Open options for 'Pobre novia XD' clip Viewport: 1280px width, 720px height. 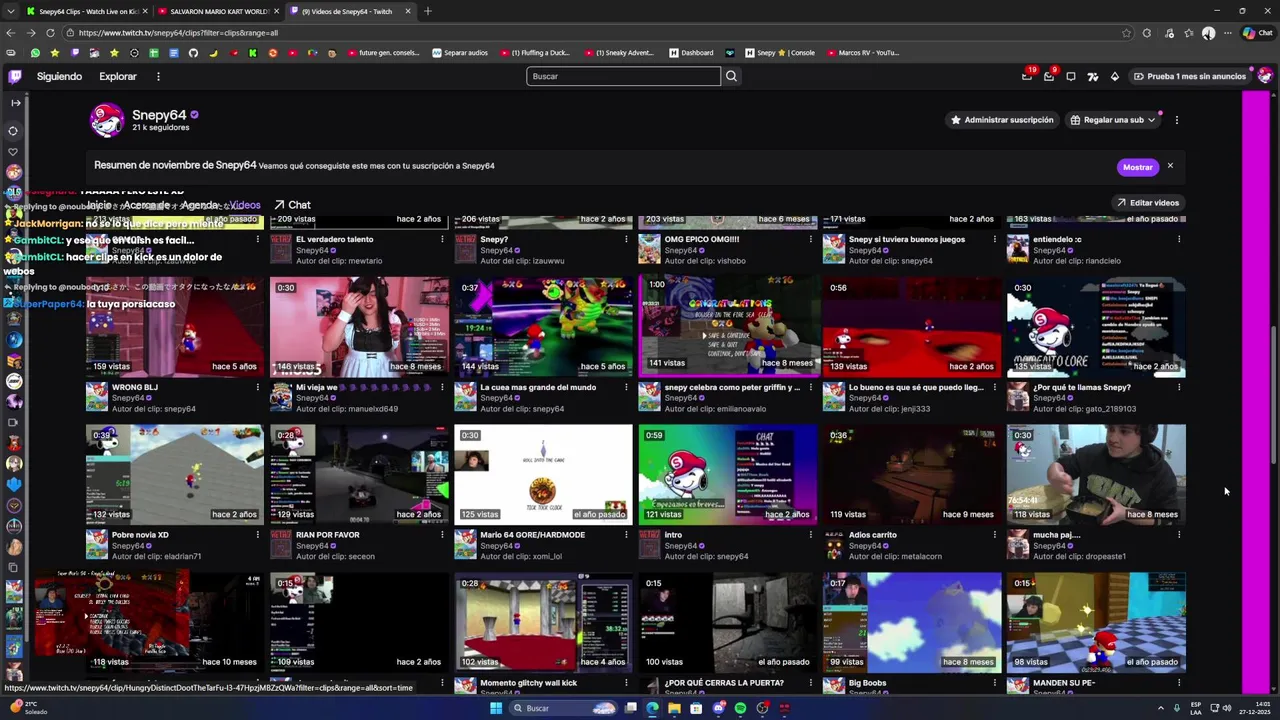click(258, 535)
